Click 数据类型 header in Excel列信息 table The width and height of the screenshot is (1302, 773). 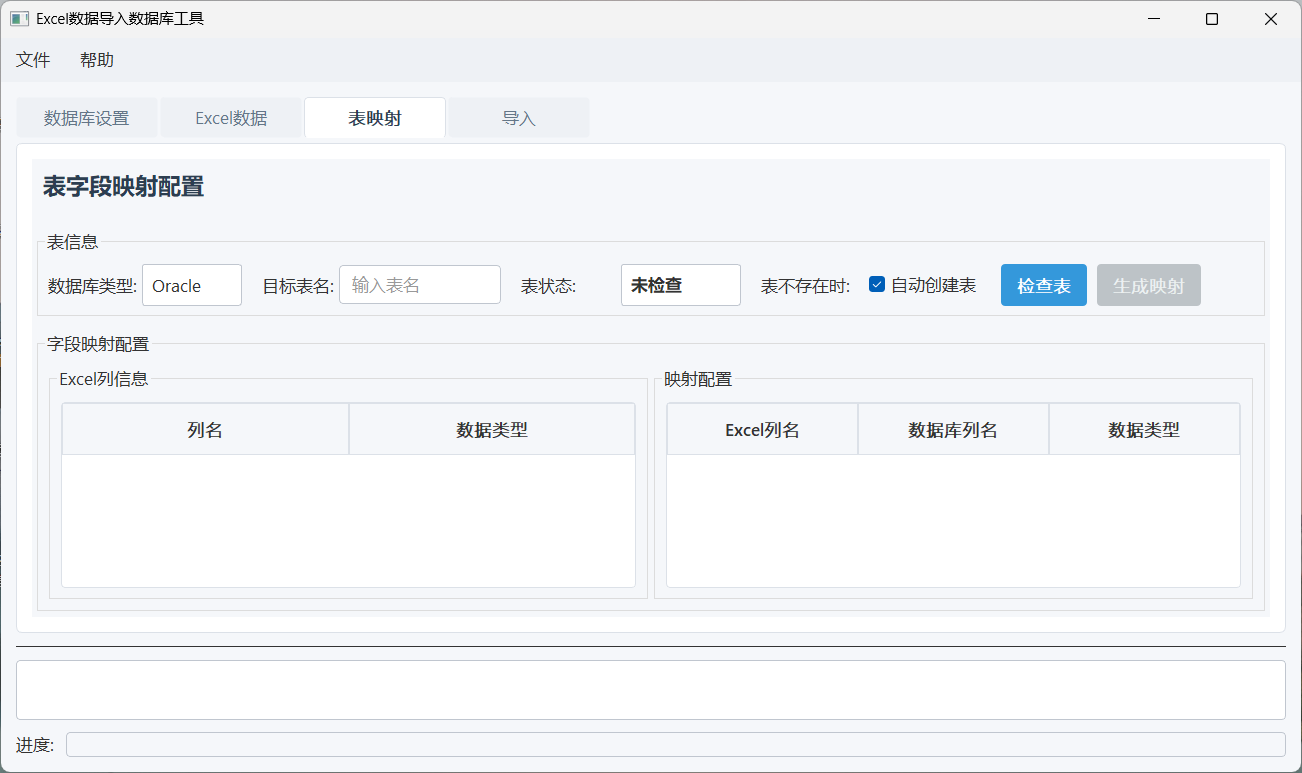[x=492, y=430]
